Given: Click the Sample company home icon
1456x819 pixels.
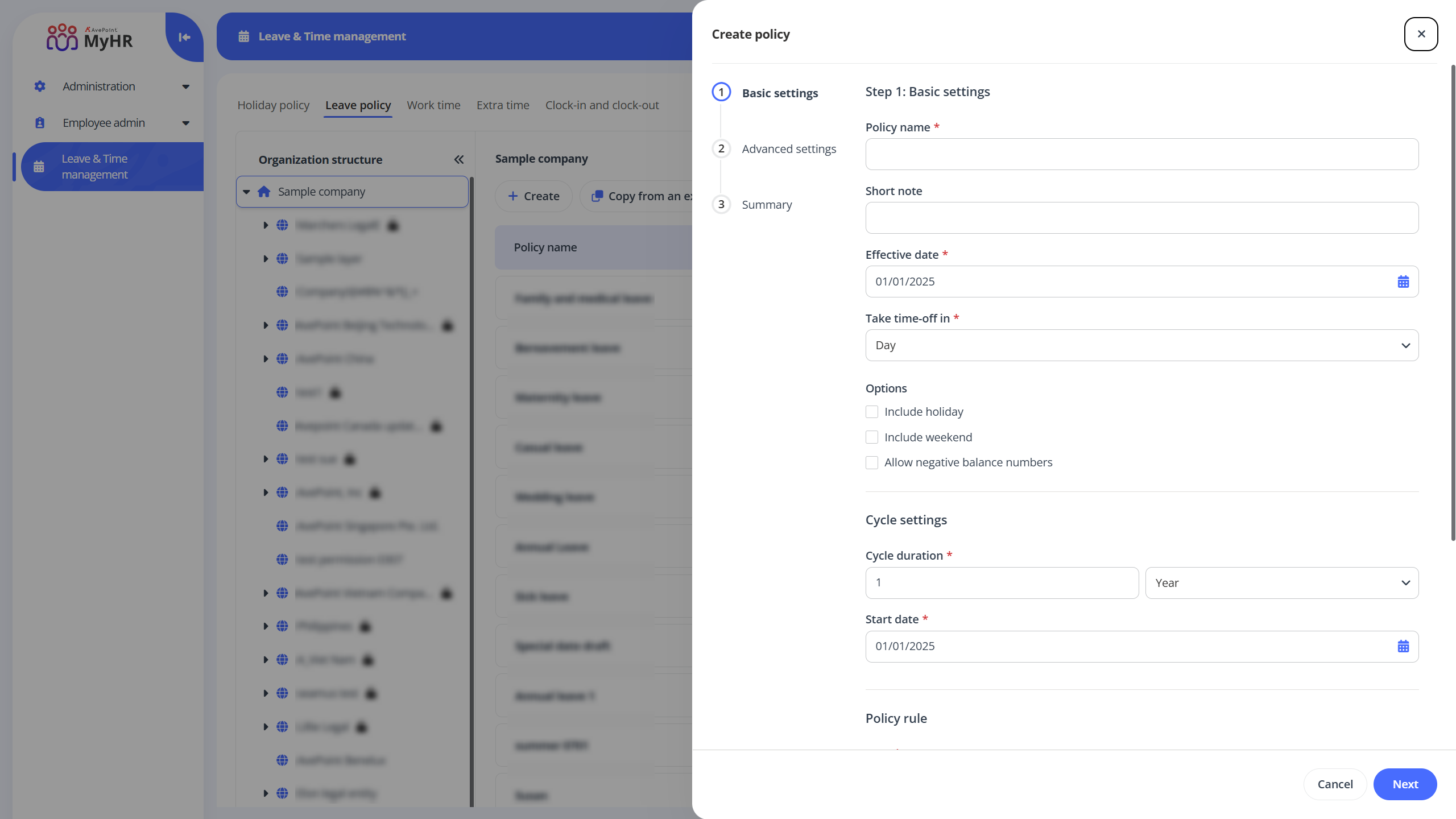Looking at the screenshot, I should click(264, 192).
